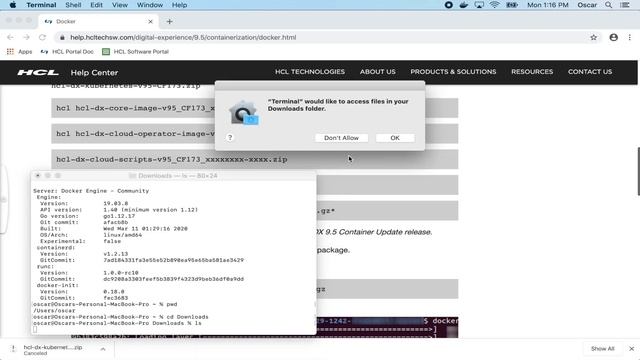The height and width of the screenshot is (360, 640).
Task: Open the AirPlay display menu icon
Action: click(479, 5)
